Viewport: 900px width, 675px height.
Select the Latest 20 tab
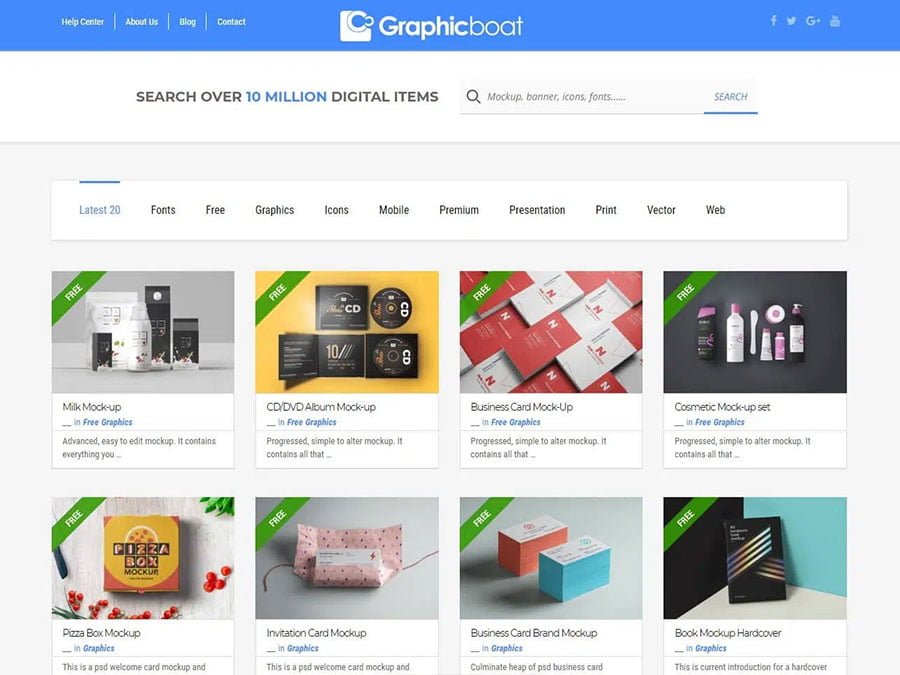[x=100, y=210]
